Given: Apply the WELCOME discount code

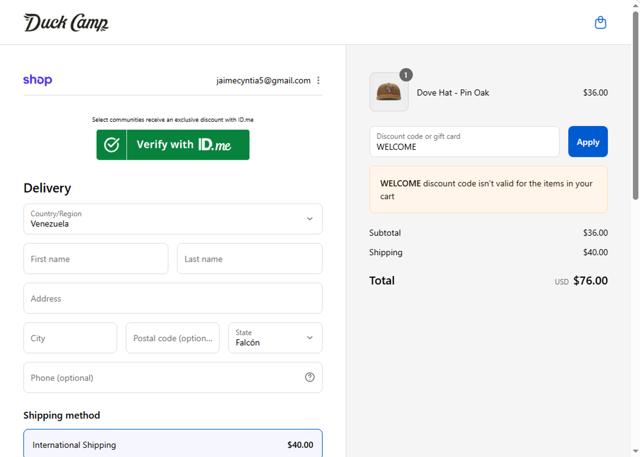Looking at the screenshot, I should tap(588, 142).
